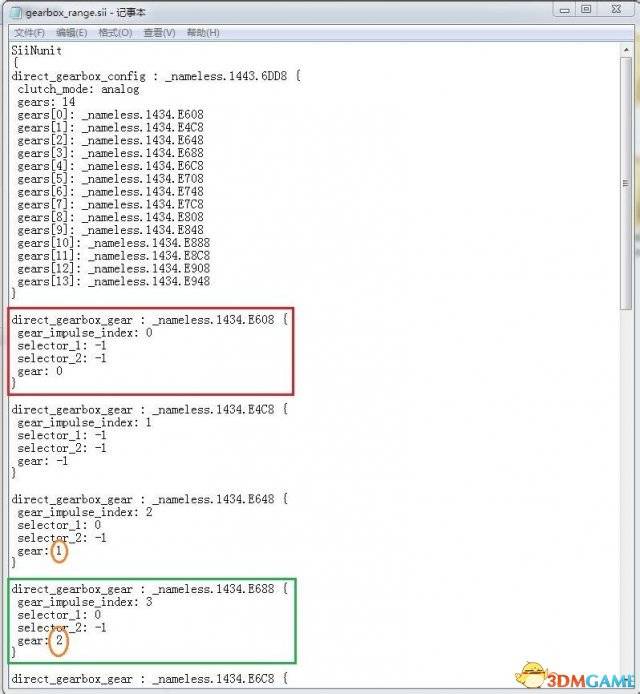The image size is (640, 694).
Task: Click the Notepad icon in title bar
Action: 14,9
